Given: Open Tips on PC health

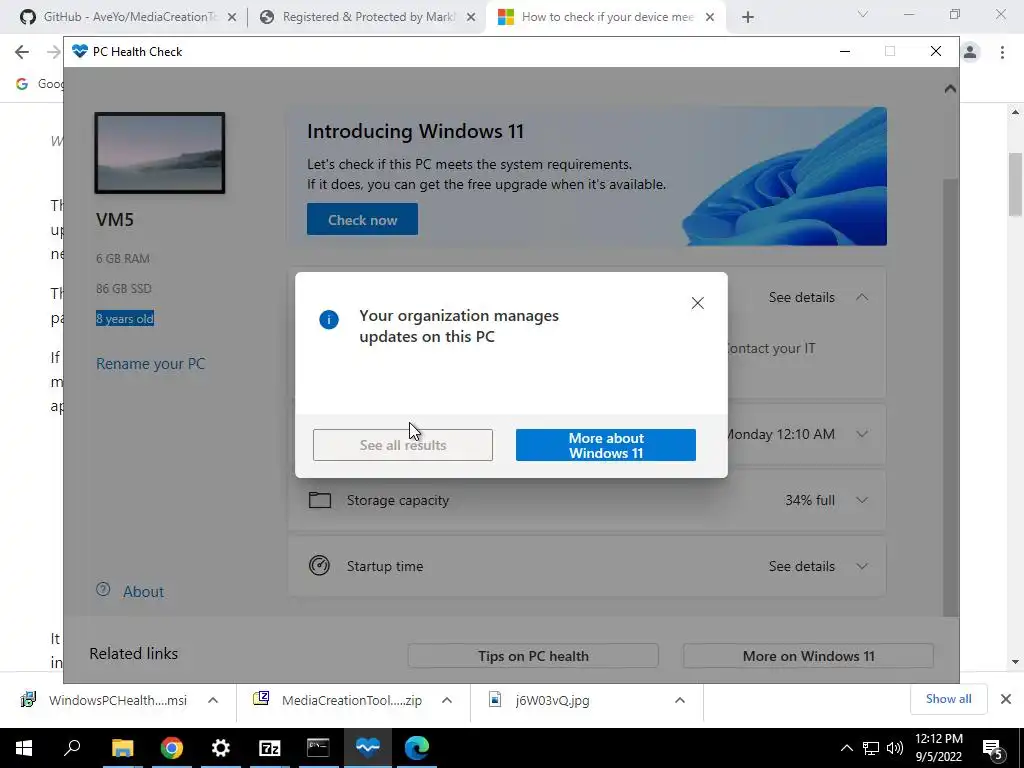Looking at the screenshot, I should [533, 656].
